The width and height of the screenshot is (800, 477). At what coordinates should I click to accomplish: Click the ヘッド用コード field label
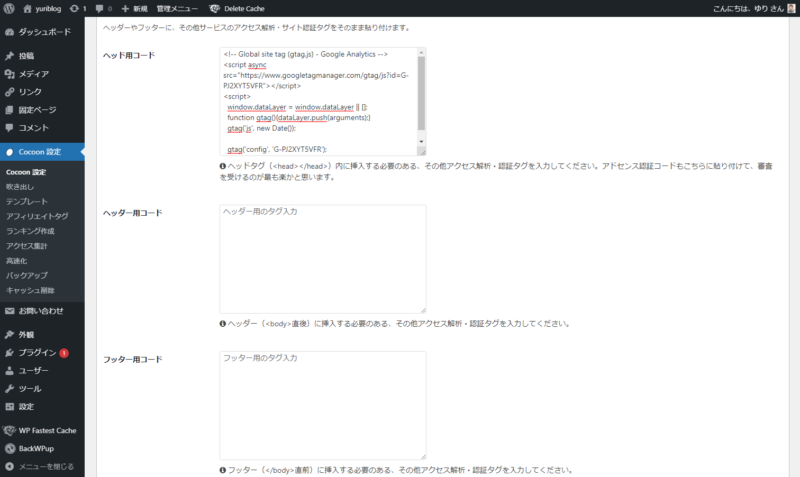[x=129, y=56]
